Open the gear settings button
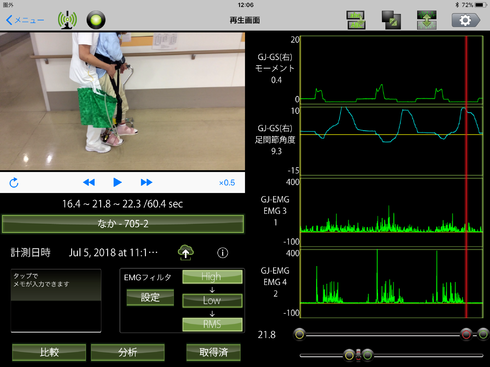Viewport: 490px width, 367px height. tap(466, 20)
